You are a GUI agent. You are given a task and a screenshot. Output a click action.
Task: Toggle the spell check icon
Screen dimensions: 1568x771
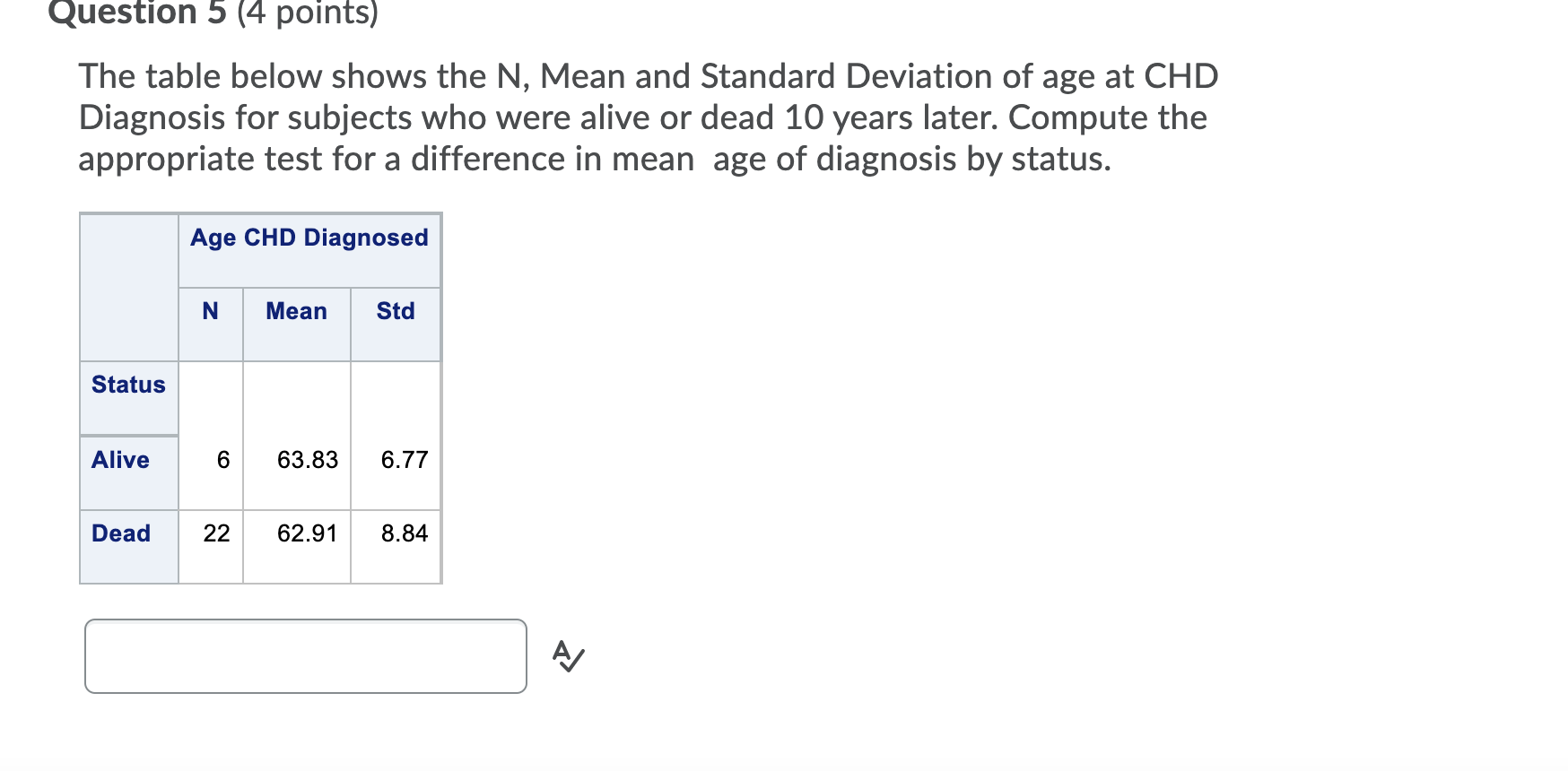coord(568,655)
